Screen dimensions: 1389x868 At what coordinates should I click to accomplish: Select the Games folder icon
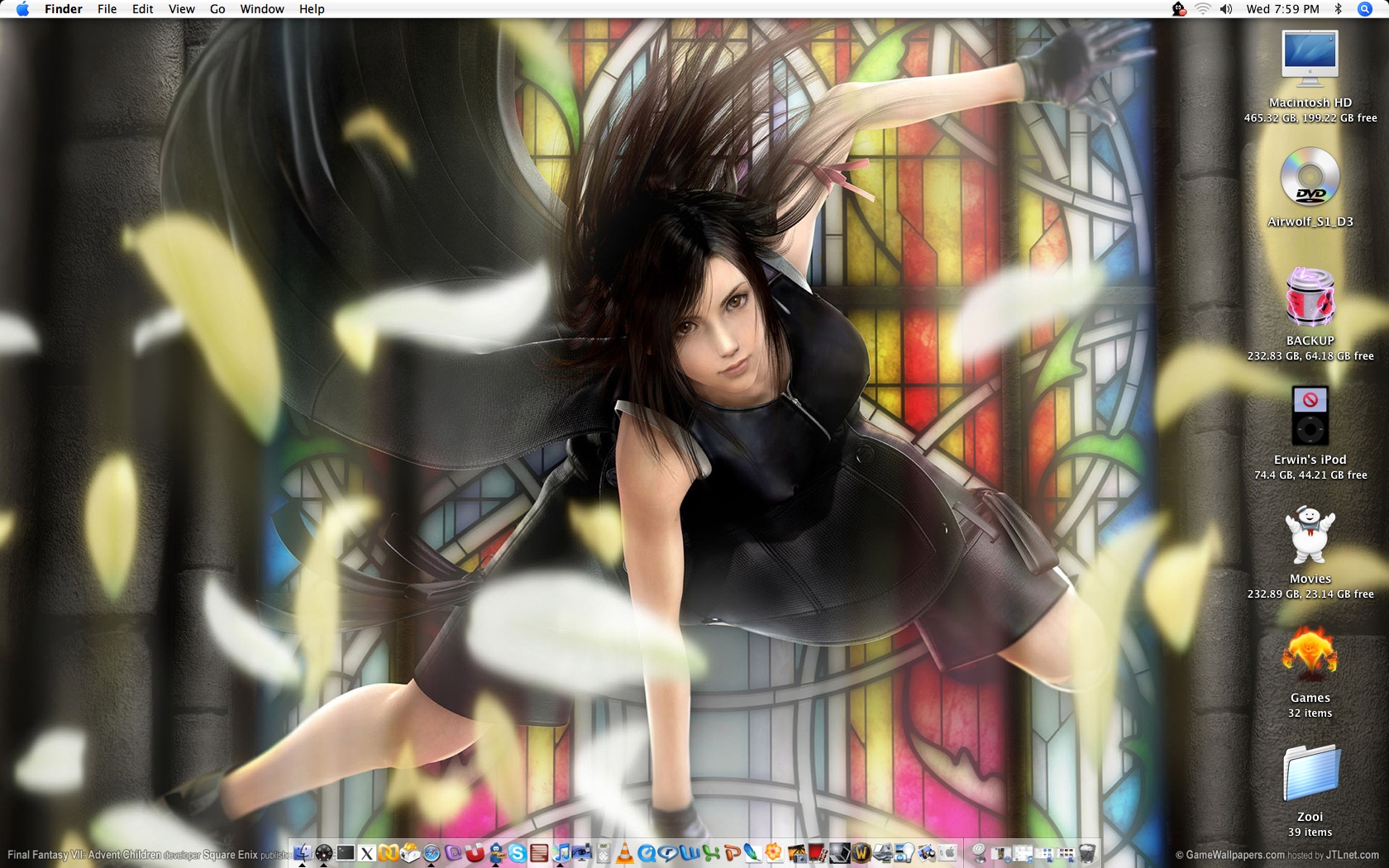1310,654
